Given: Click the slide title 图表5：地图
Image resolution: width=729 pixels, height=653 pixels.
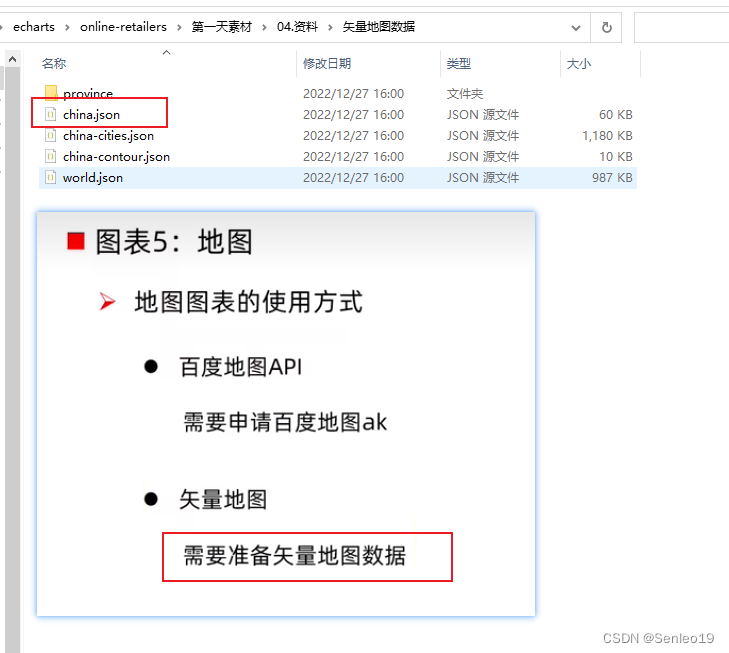Looking at the screenshot, I should [x=174, y=242].
